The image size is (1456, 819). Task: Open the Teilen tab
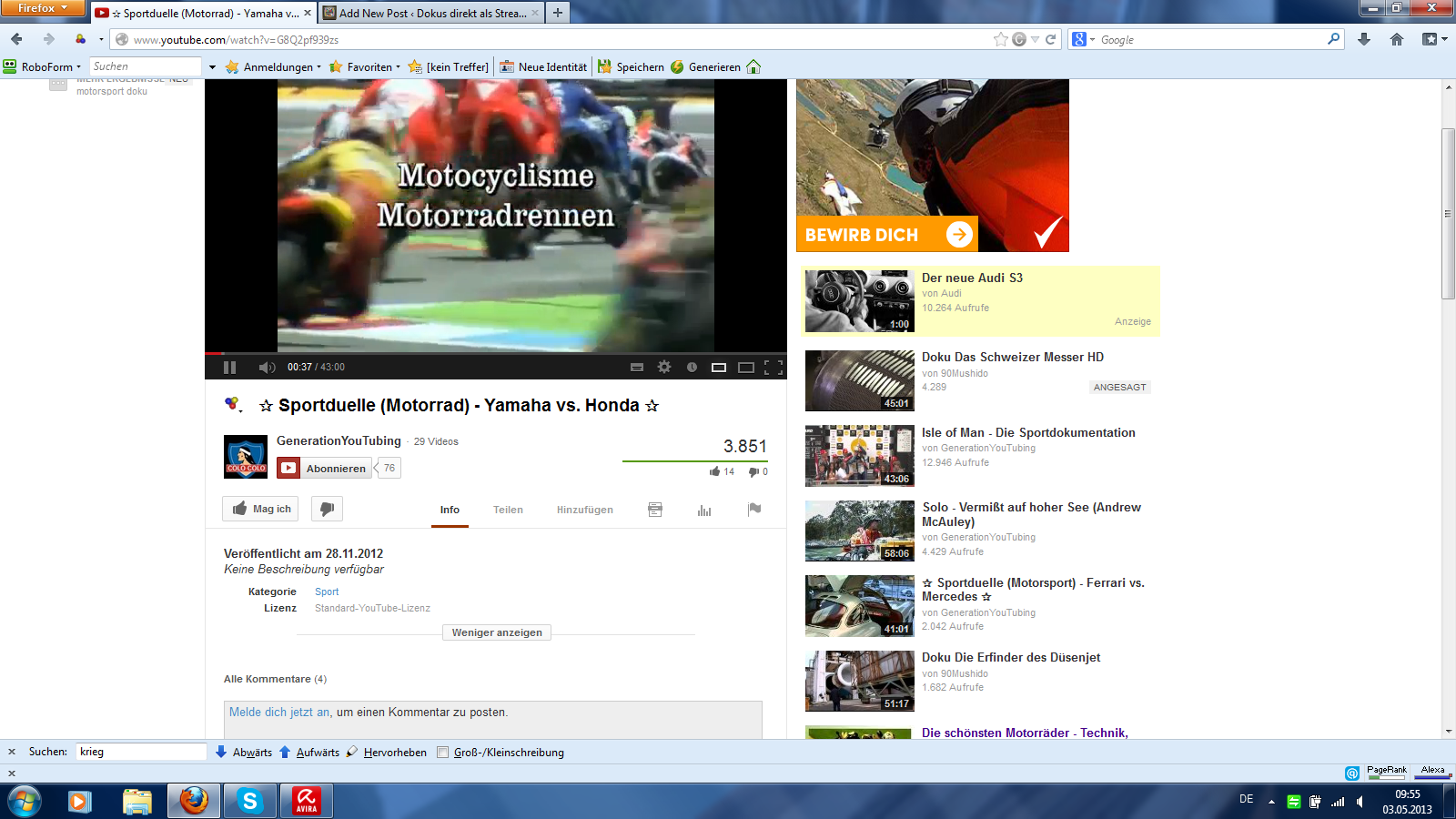(508, 510)
